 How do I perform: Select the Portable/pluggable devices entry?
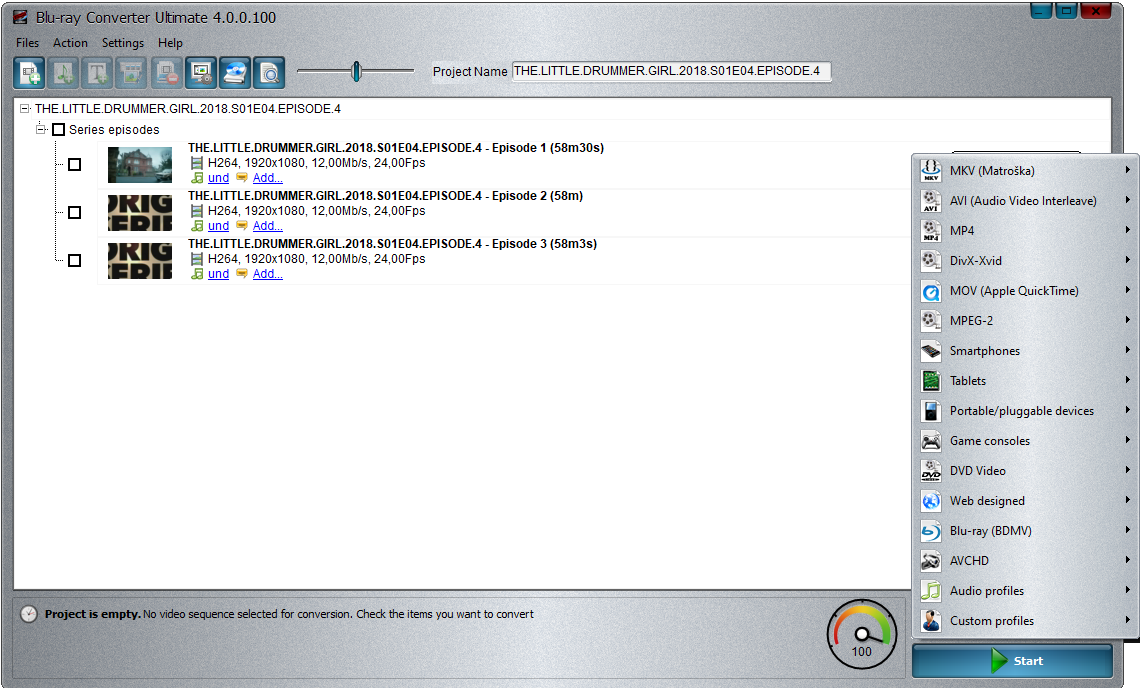1025,411
